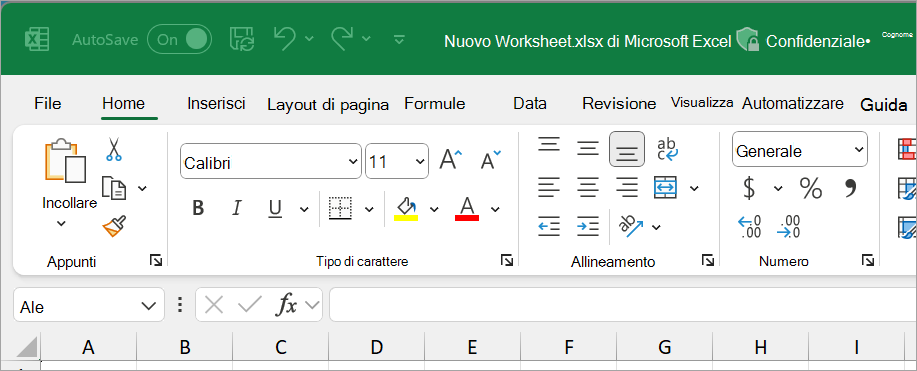Toggle the highlighted Bottom Align button

627,149
